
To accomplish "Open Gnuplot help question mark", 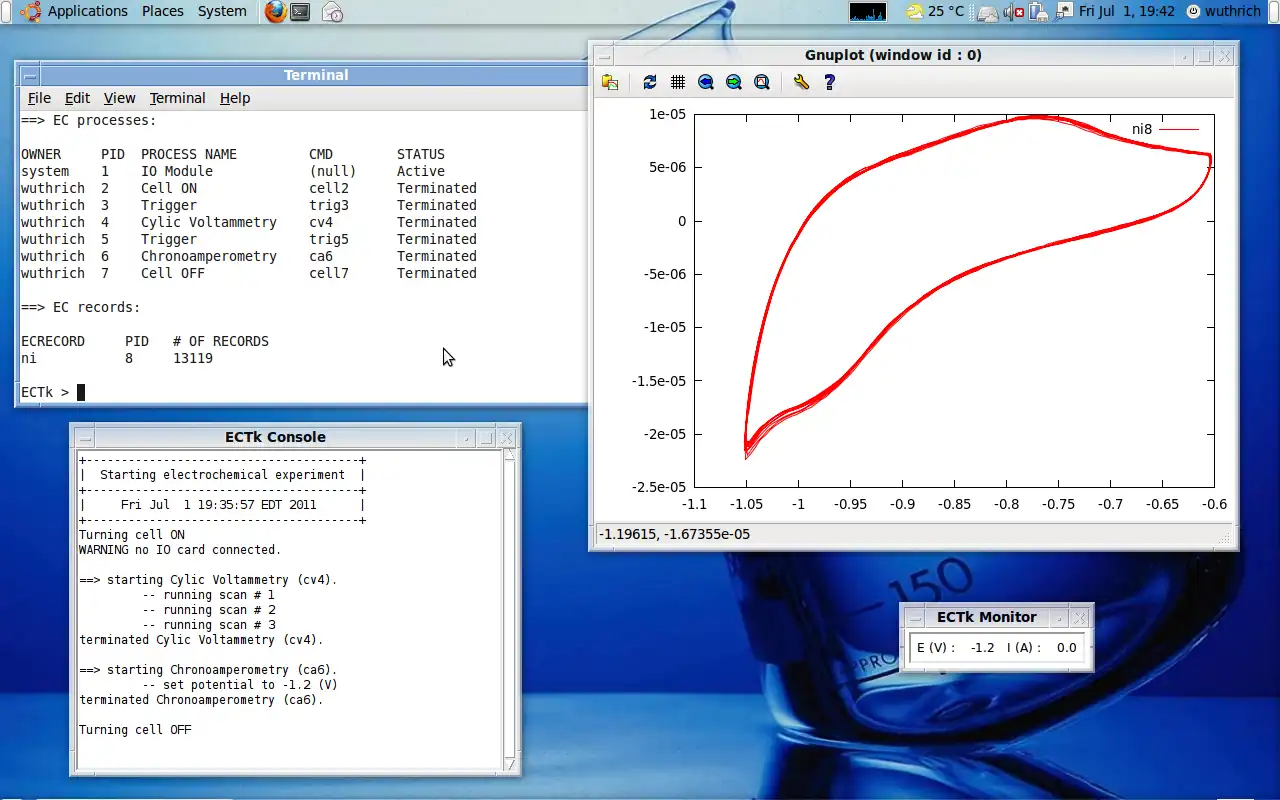I will [x=829, y=83].
